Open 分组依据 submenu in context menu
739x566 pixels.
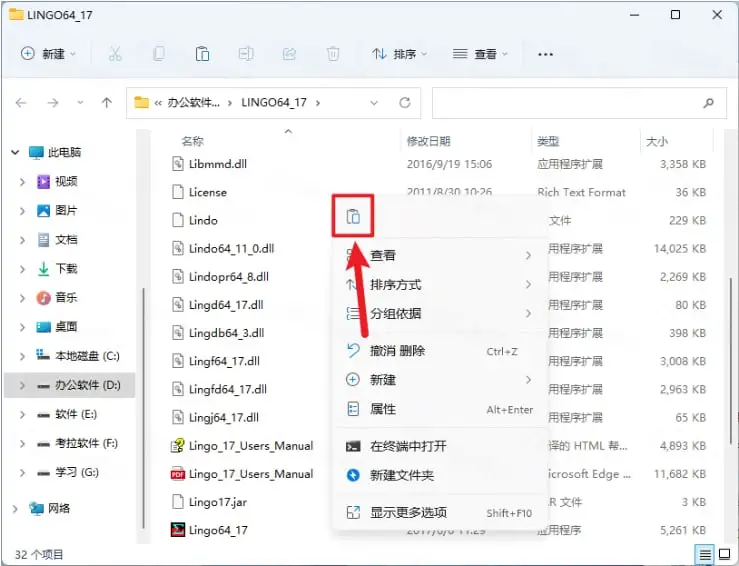coord(440,313)
